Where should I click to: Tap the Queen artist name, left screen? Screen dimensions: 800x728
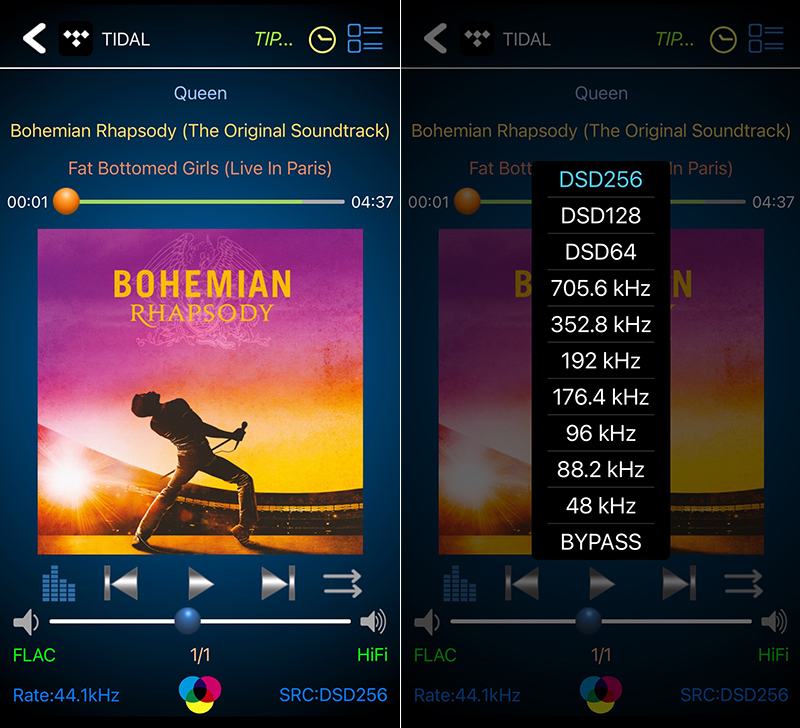pos(200,93)
